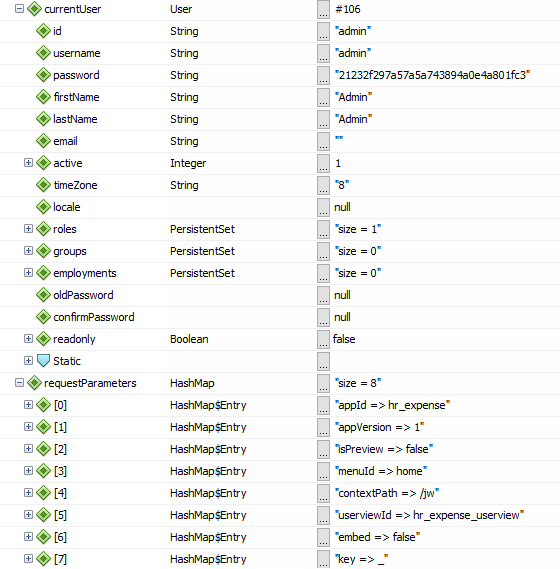Expand the roles PersistentSet node

tap(28, 229)
